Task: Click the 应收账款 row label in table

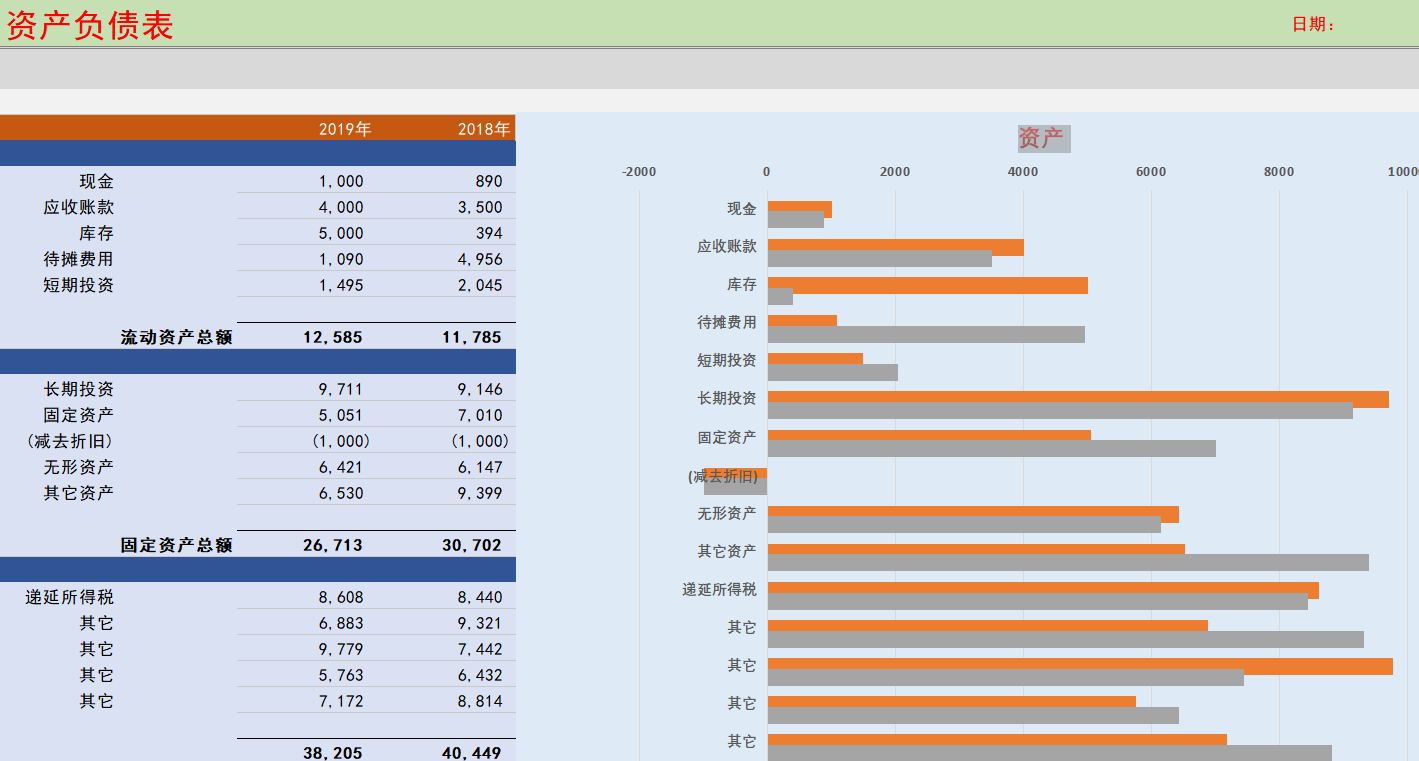Action: [x=79, y=207]
